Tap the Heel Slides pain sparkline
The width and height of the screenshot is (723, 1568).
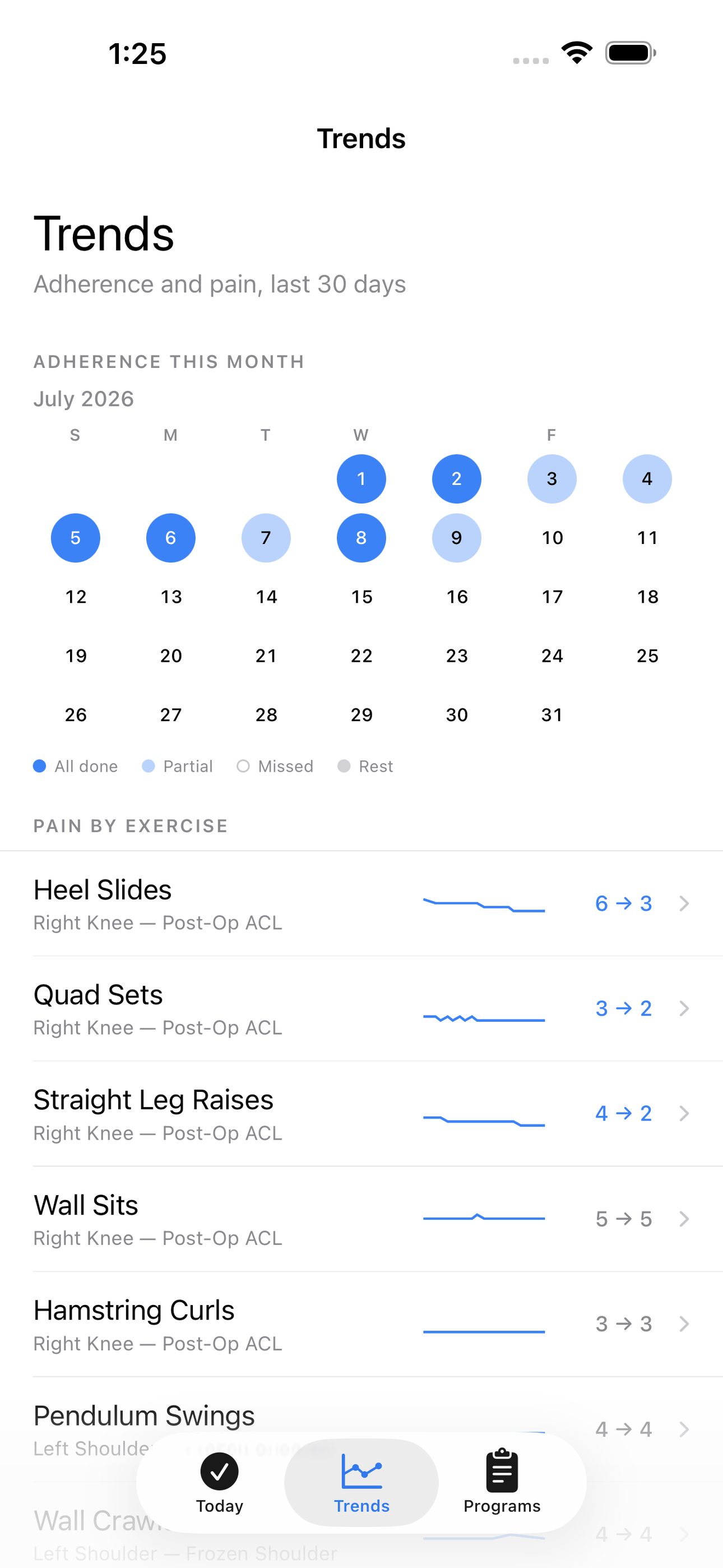pos(484,904)
